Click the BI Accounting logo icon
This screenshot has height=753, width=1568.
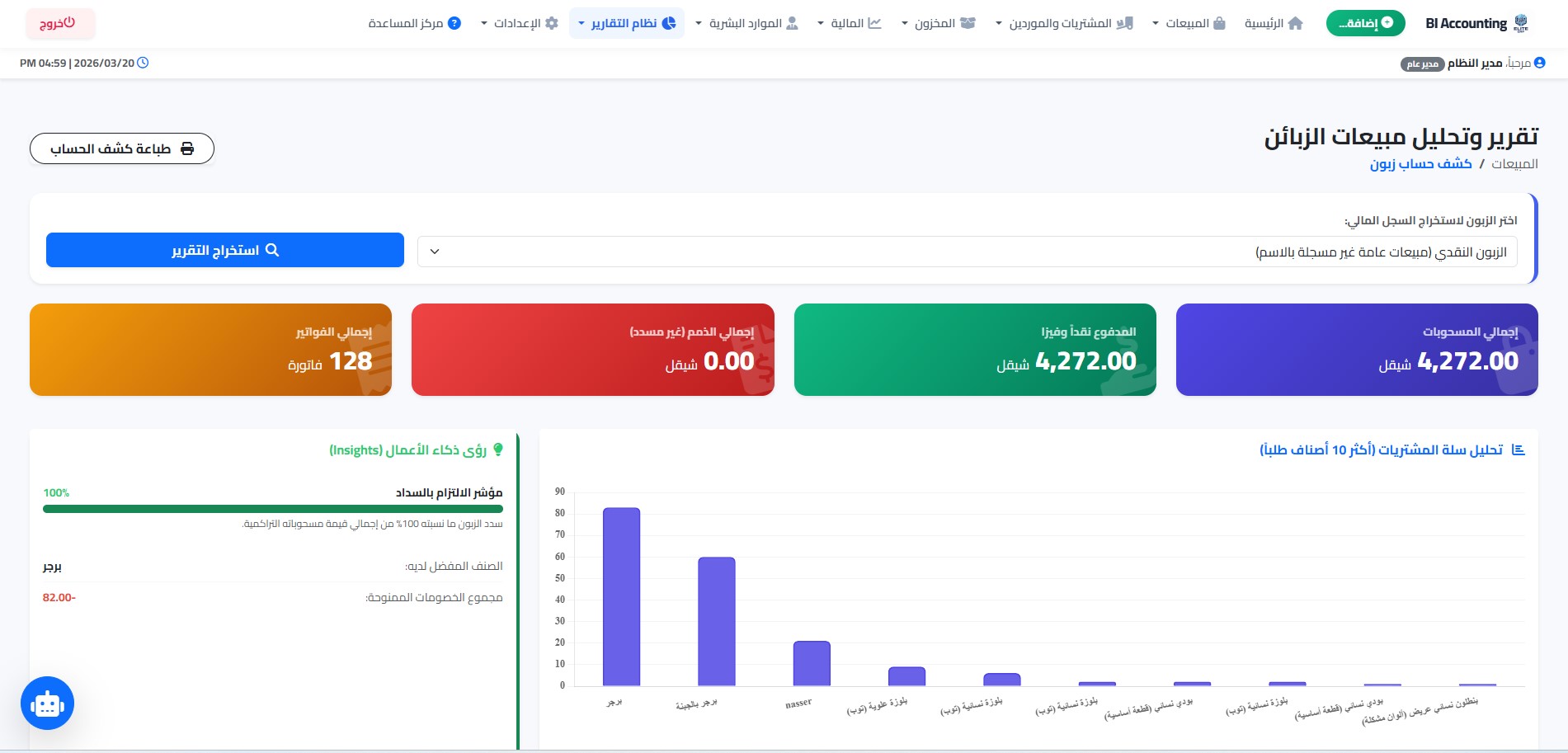point(1521,23)
